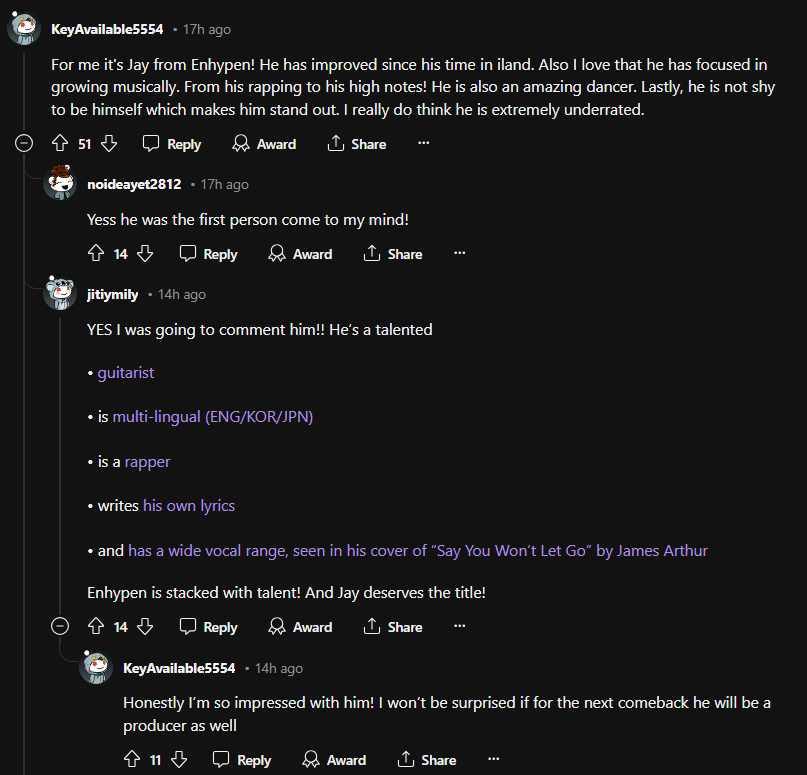The image size is (807, 775).
Task: Downvote the comment with 51 upvotes
Action: click(x=109, y=143)
